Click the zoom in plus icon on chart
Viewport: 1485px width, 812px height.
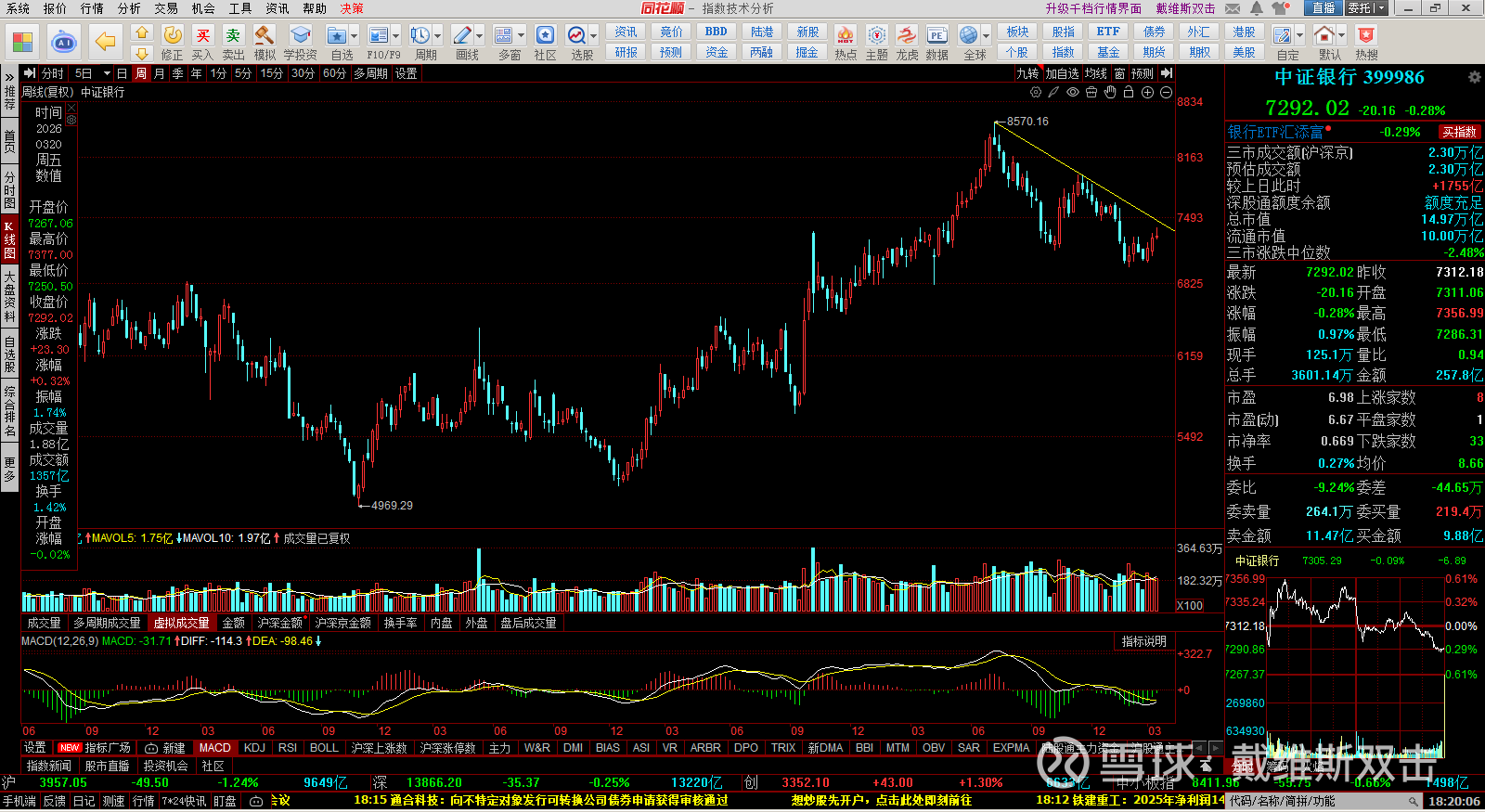coord(1147,92)
